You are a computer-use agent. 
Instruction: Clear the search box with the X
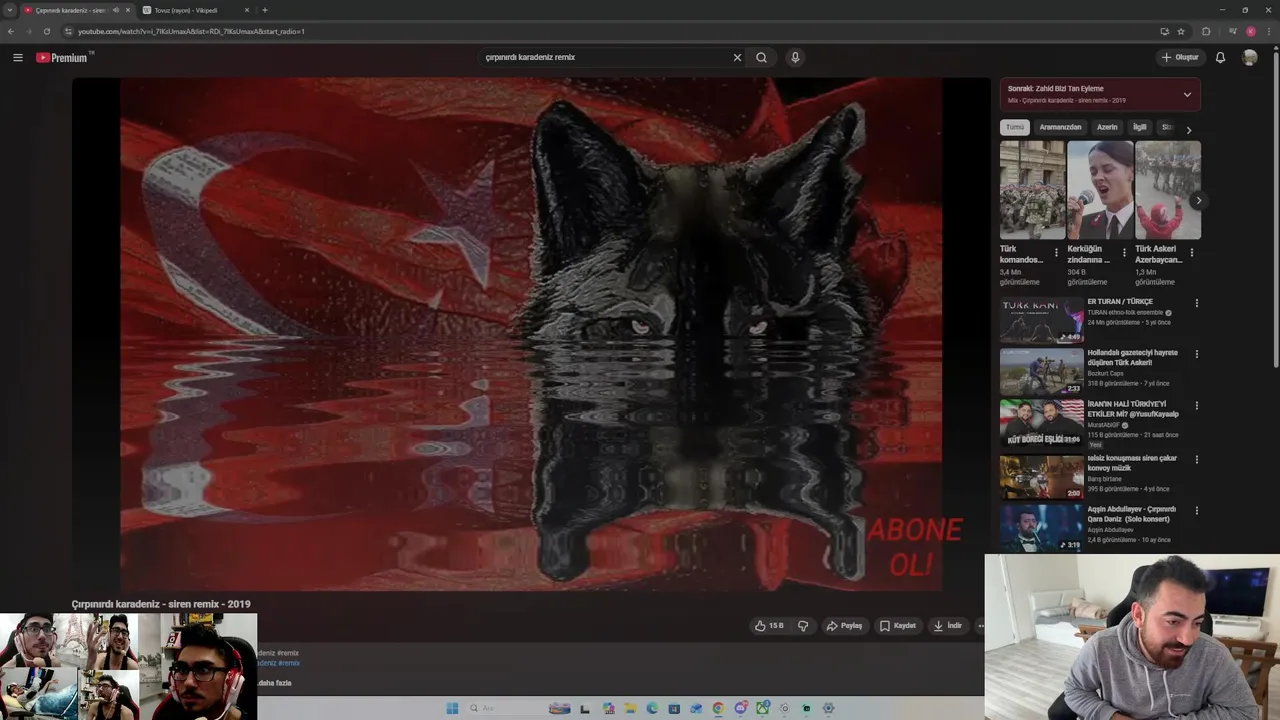[x=737, y=57]
